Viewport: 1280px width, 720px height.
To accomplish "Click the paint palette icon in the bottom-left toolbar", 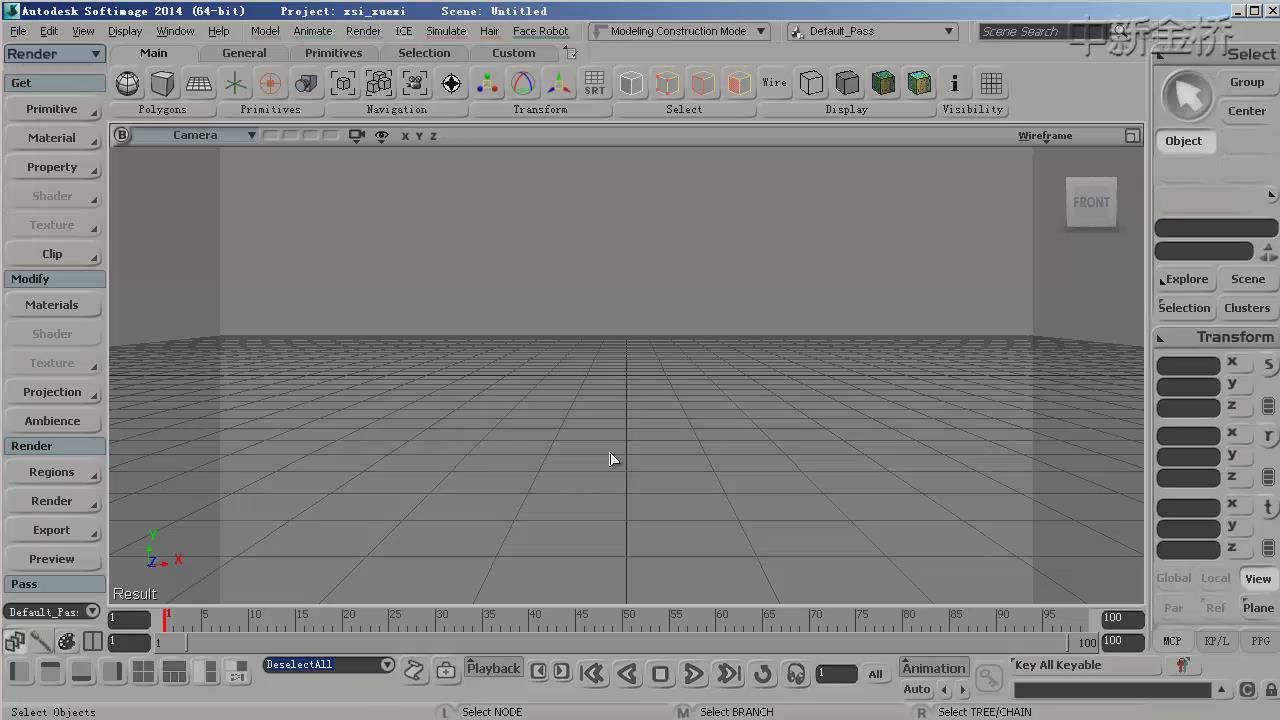I will click(x=67, y=641).
